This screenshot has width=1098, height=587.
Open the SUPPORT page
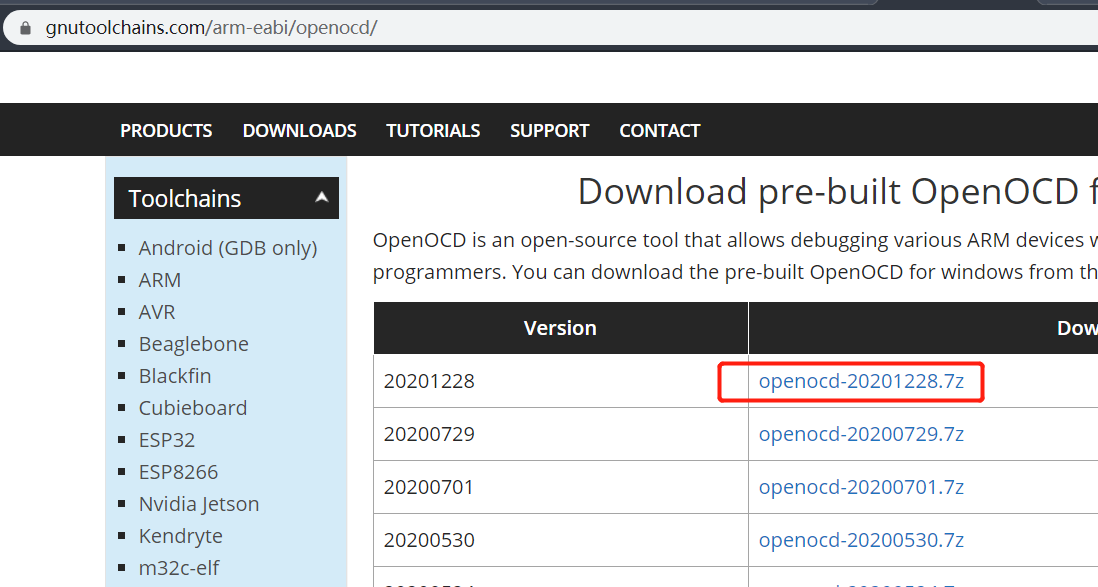(x=549, y=130)
